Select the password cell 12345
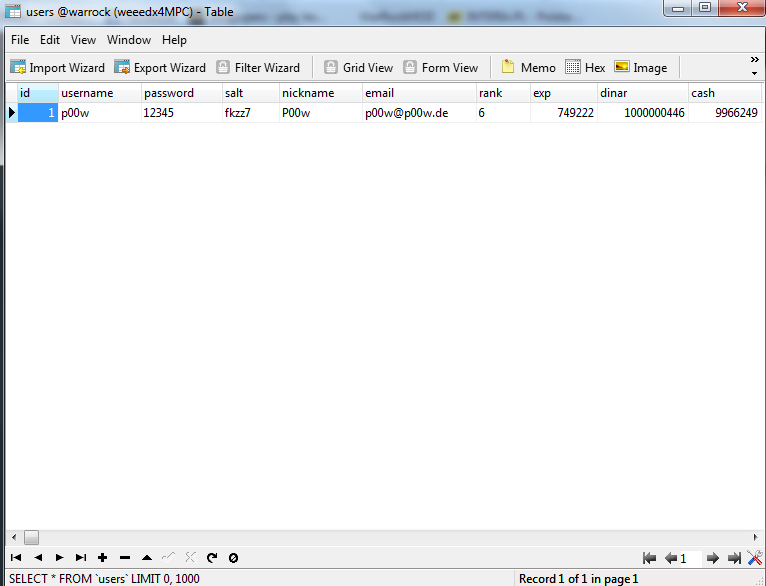Screen dimensions: 766x586 (x=182, y=113)
